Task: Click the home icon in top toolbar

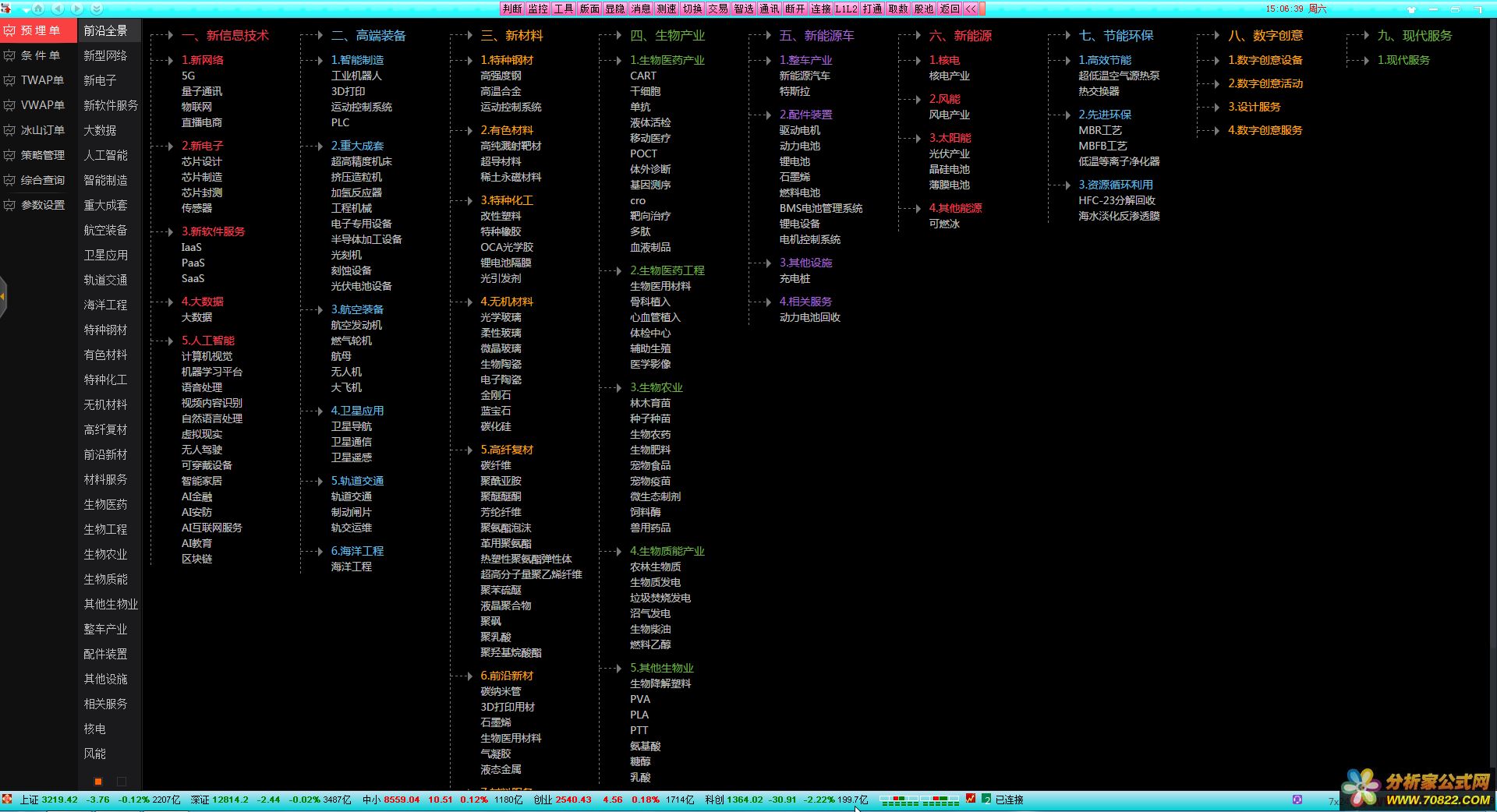Action: pos(37,9)
